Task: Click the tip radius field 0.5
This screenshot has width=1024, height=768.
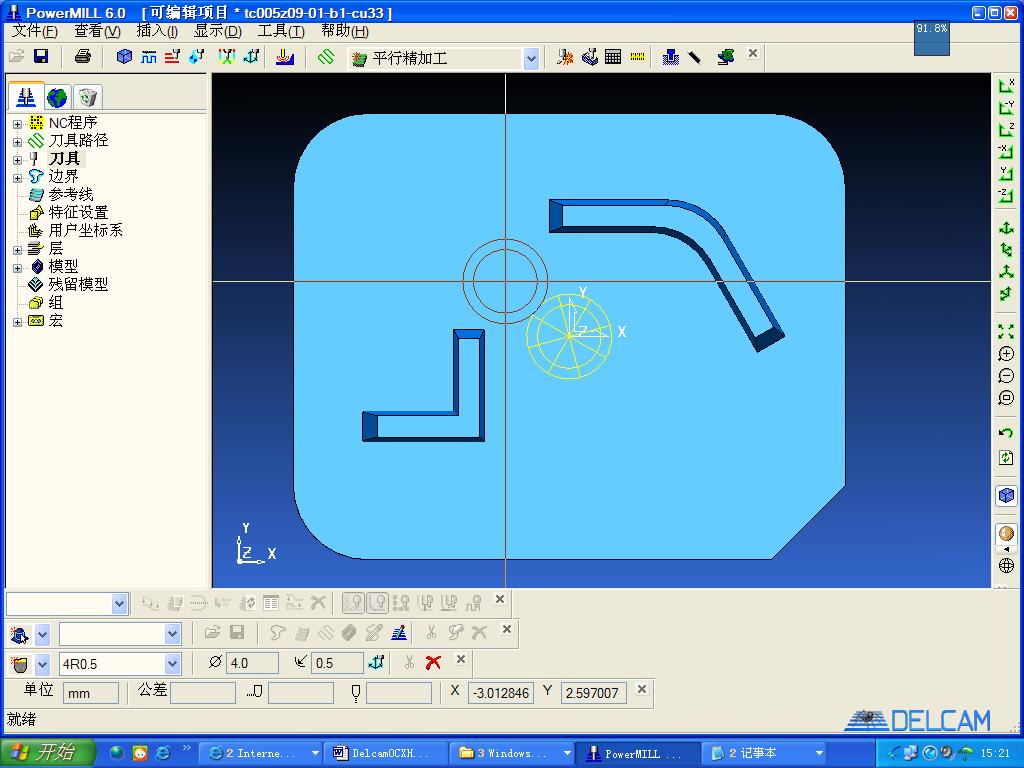Action: coord(337,663)
